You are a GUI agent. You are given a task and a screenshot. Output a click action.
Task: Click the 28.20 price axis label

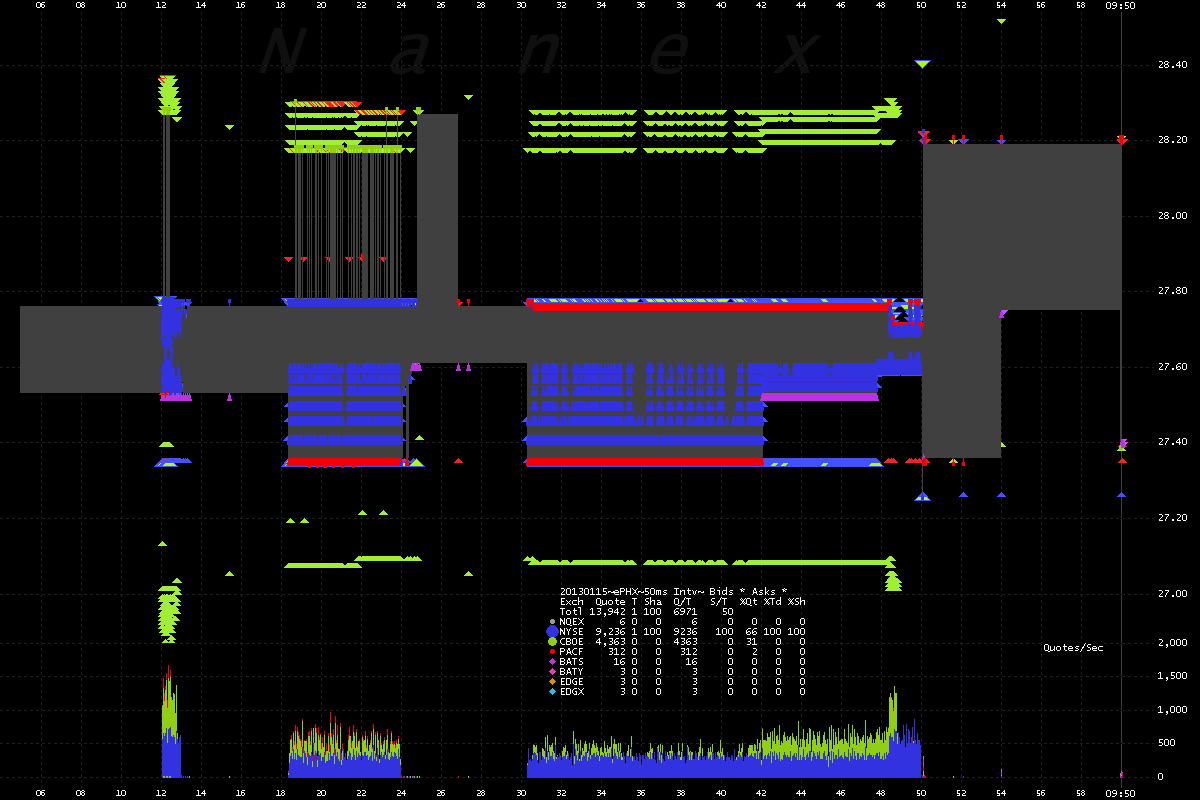(1171, 140)
